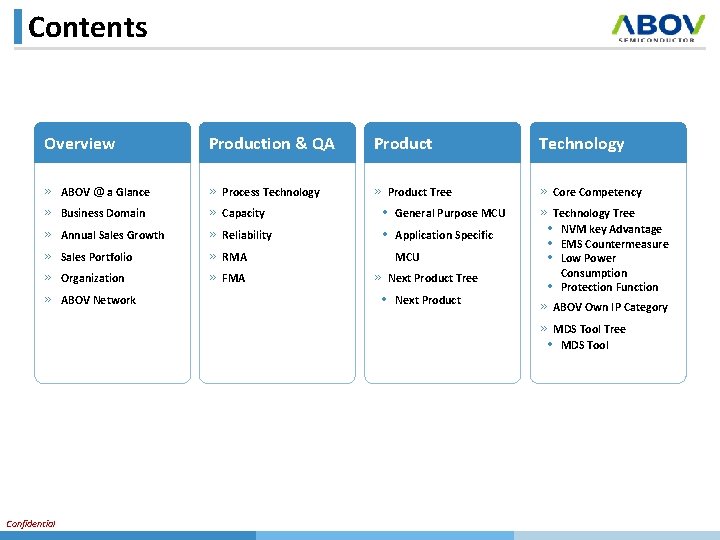
Task: Click the RMA entry
Action: tap(235, 257)
